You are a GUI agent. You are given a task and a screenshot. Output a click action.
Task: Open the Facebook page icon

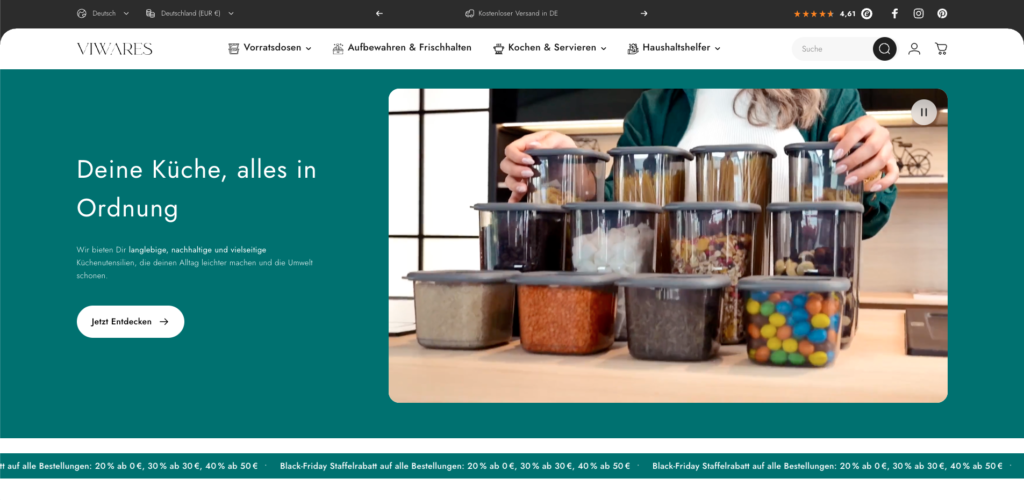pos(894,14)
